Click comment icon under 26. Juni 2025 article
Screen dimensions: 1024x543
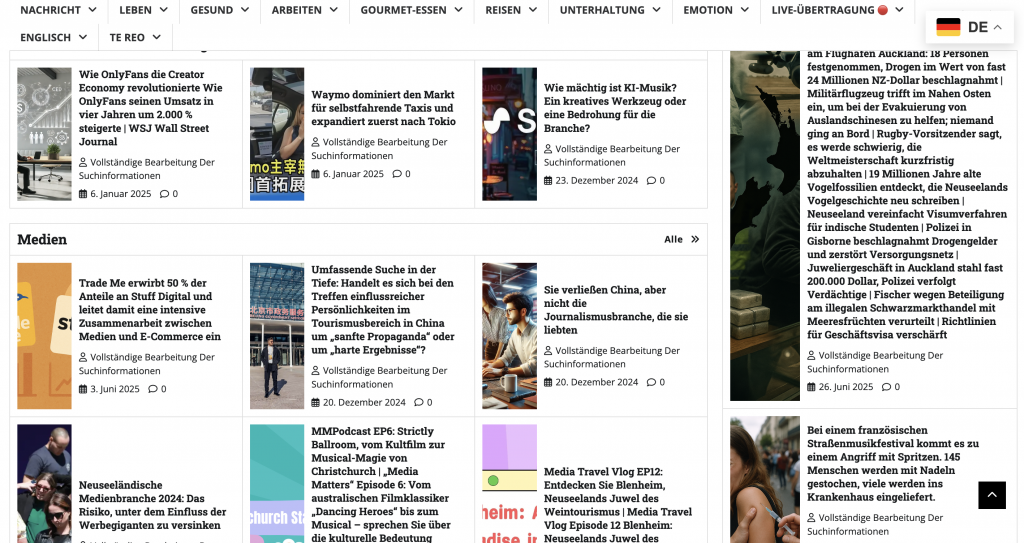884,387
